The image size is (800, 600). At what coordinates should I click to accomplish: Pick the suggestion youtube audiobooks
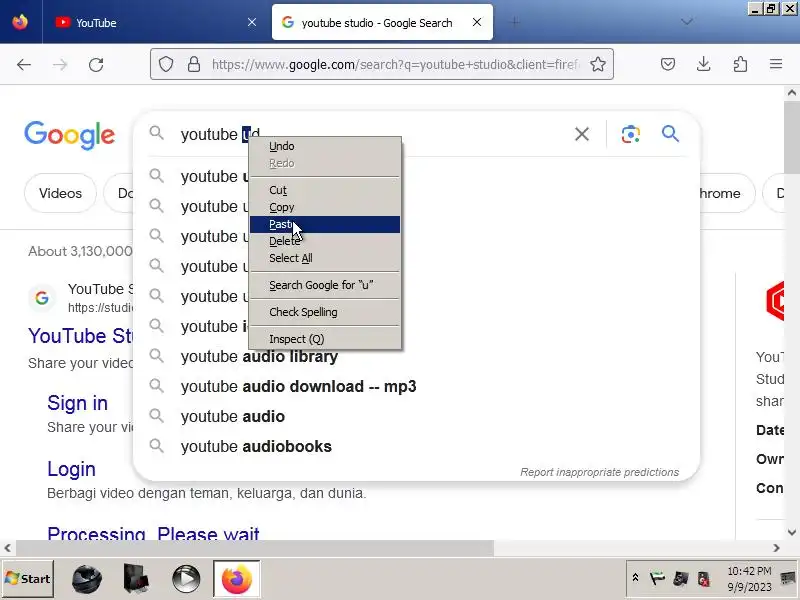coord(416,447)
